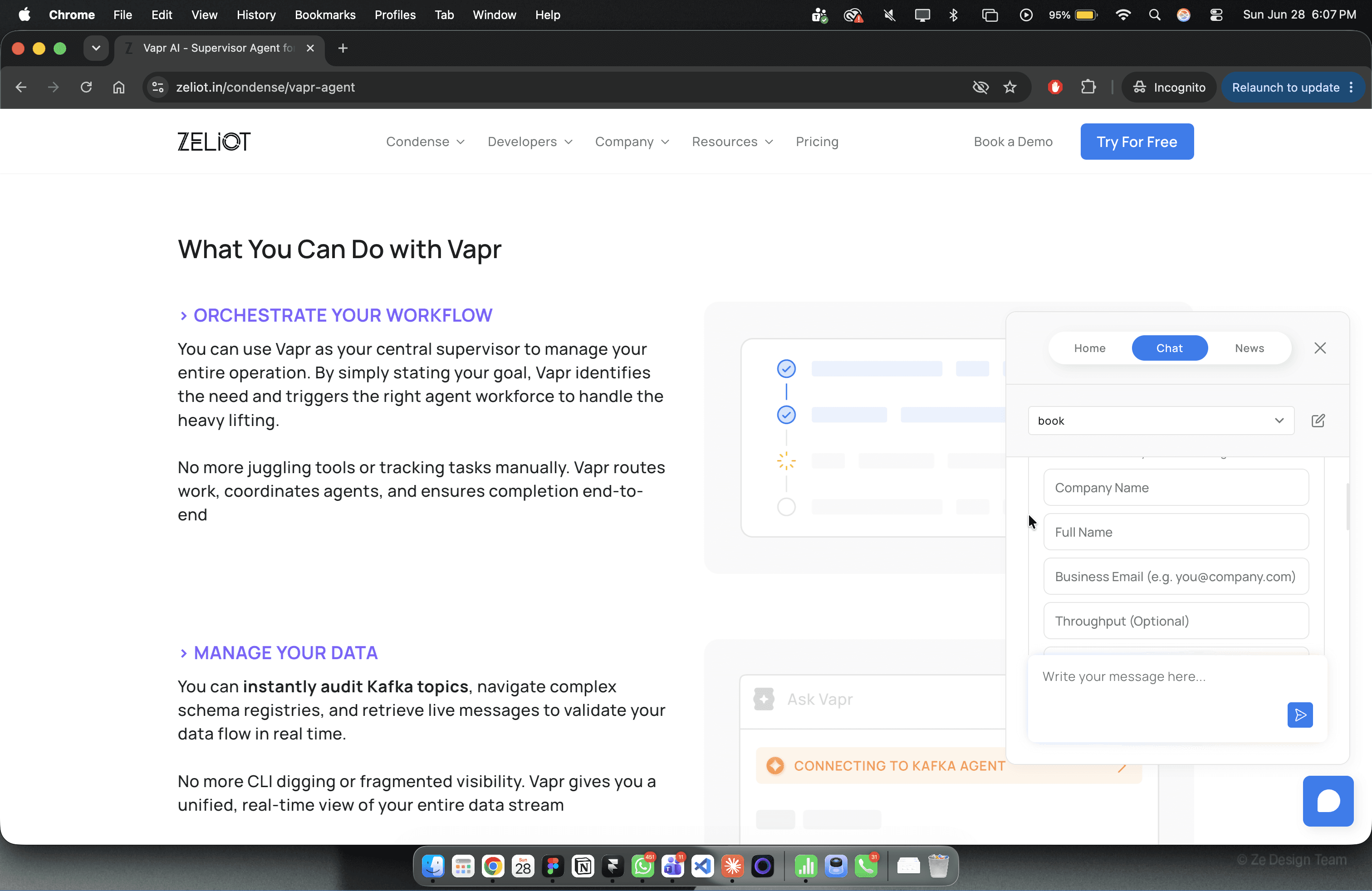This screenshot has width=1372, height=891.
Task: Open the browser home page
Action: coord(119,87)
